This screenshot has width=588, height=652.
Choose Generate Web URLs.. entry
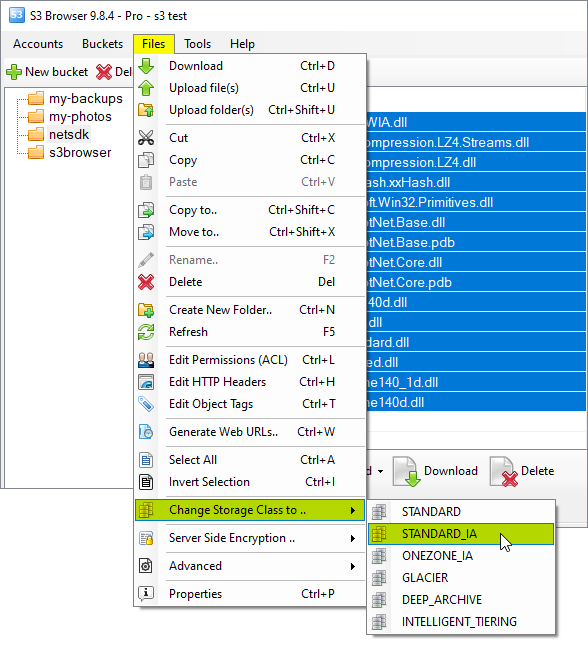[250, 432]
